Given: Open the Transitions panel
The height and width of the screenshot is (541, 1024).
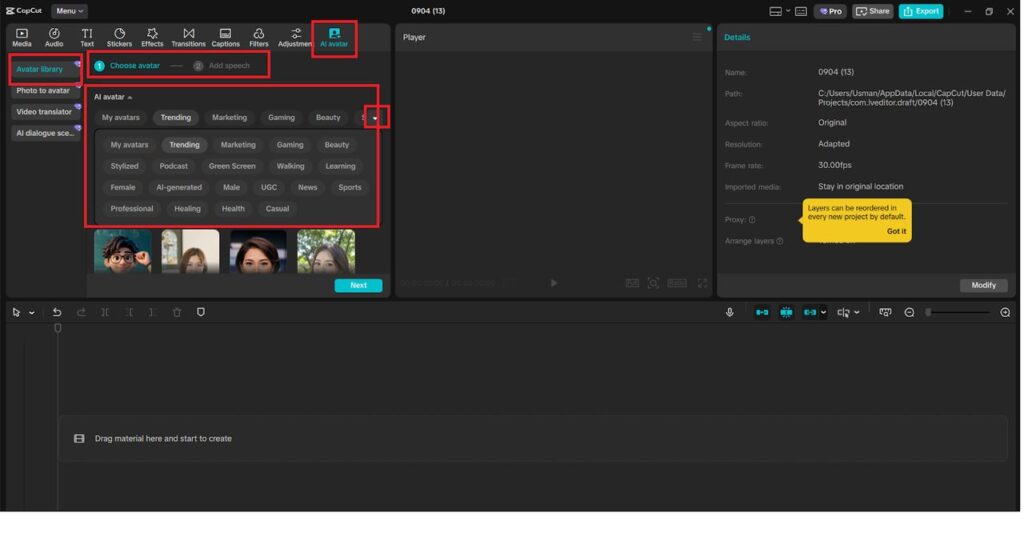Looking at the screenshot, I should click(x=188, y=37).
